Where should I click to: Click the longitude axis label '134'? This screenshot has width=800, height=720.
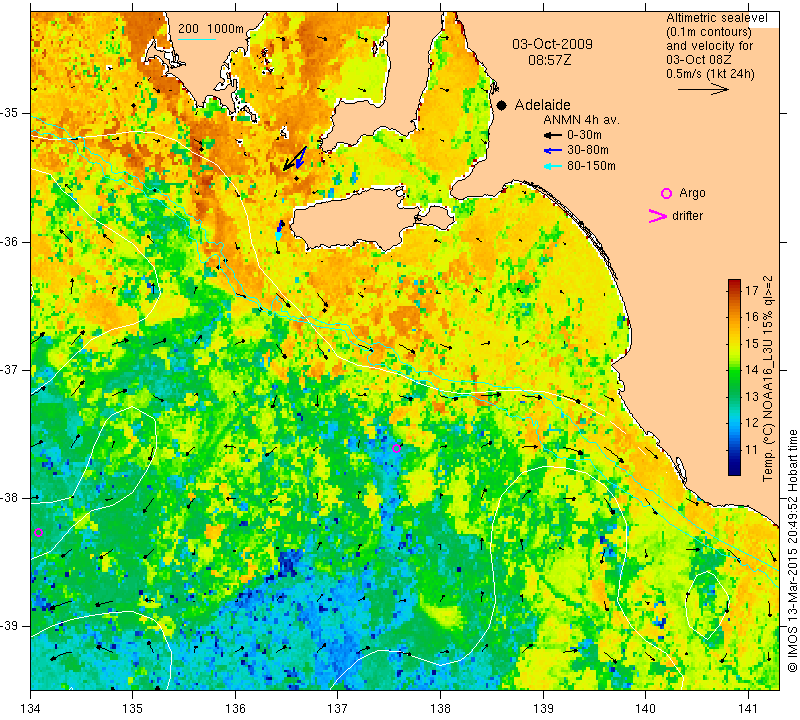[31, 709]
